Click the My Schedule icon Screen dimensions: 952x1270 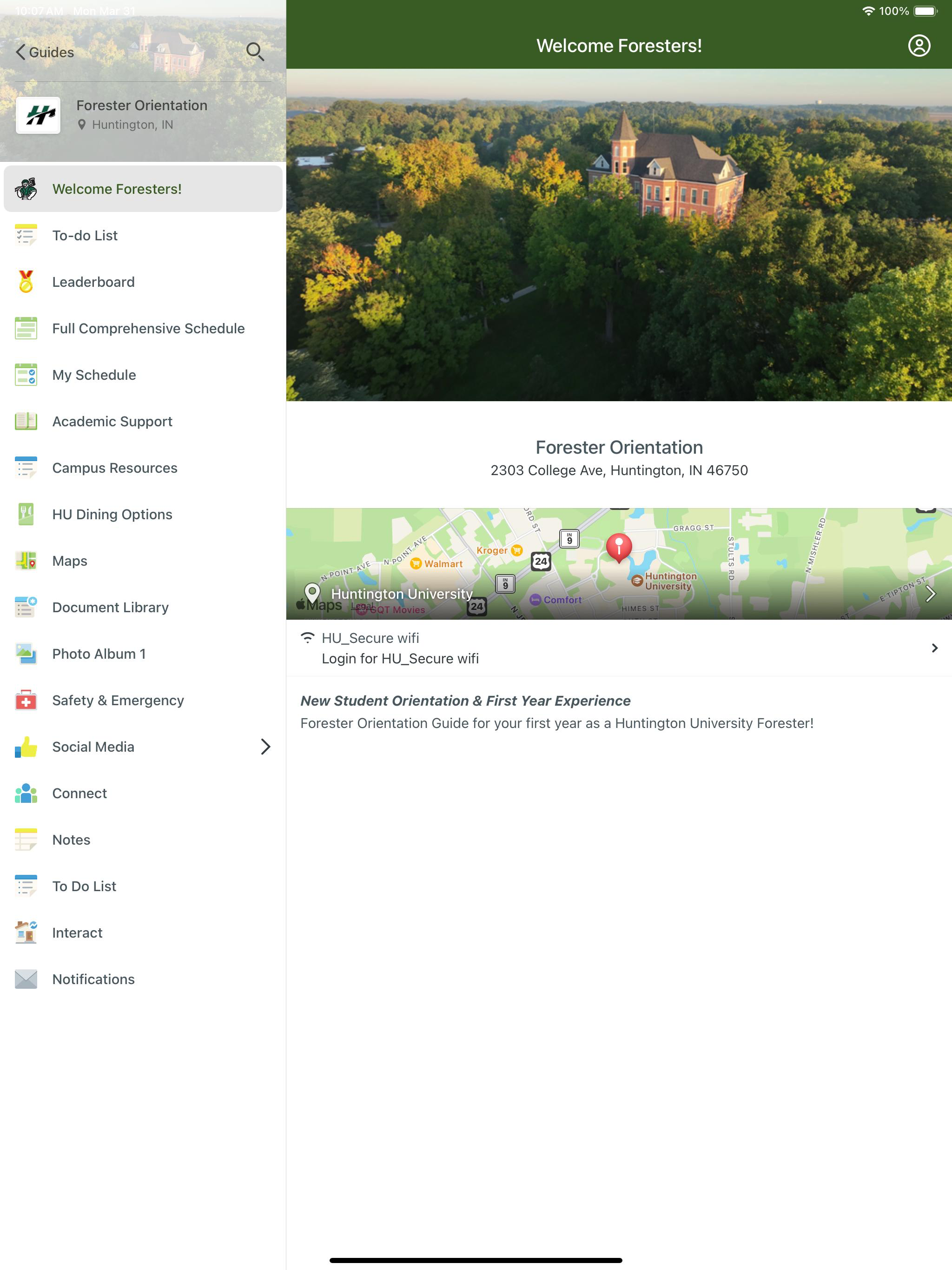26,375
